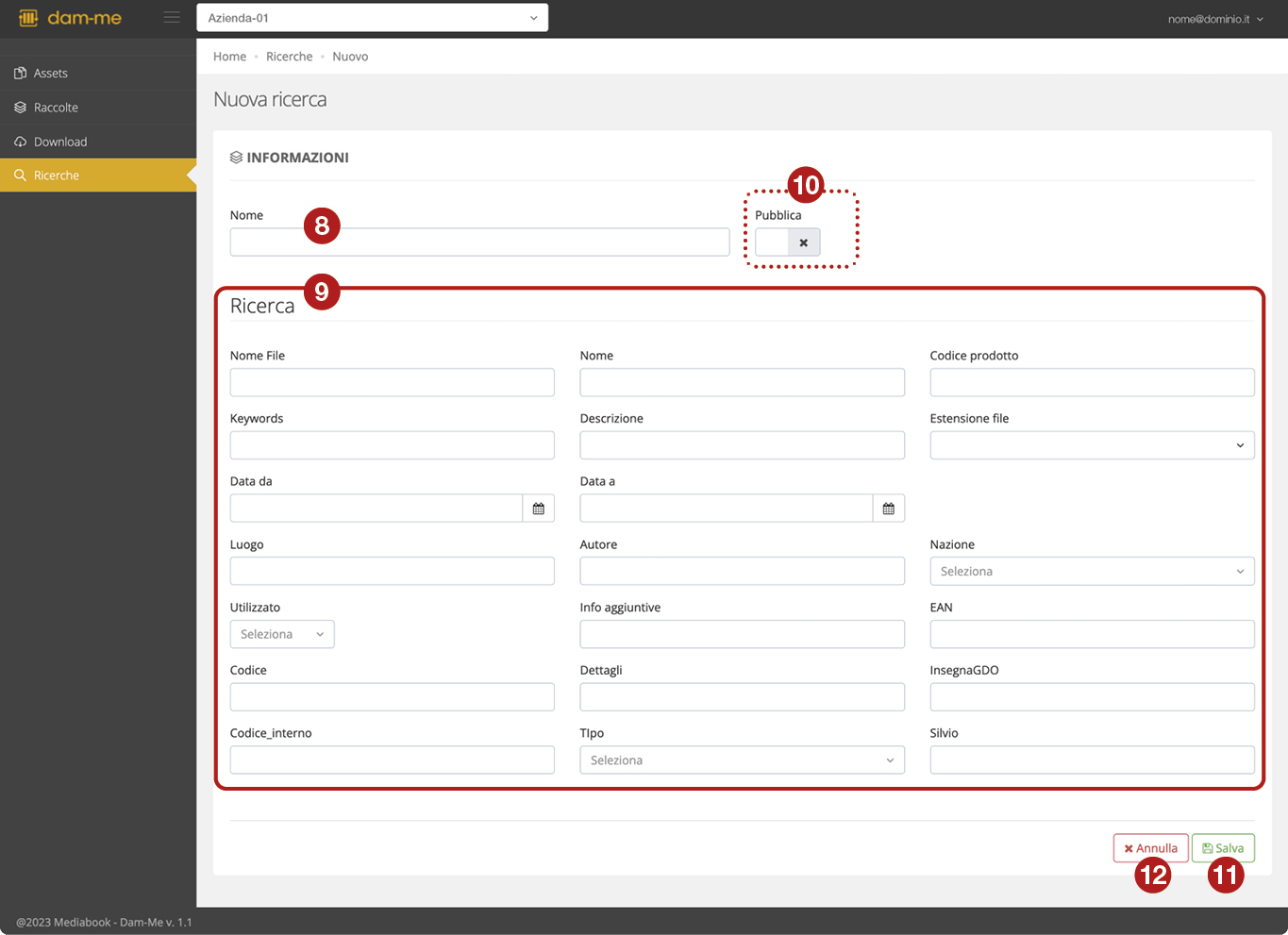Open the Nazione Seleziona dropdown
This screenshot has width=1288, height=935.
1092,571
